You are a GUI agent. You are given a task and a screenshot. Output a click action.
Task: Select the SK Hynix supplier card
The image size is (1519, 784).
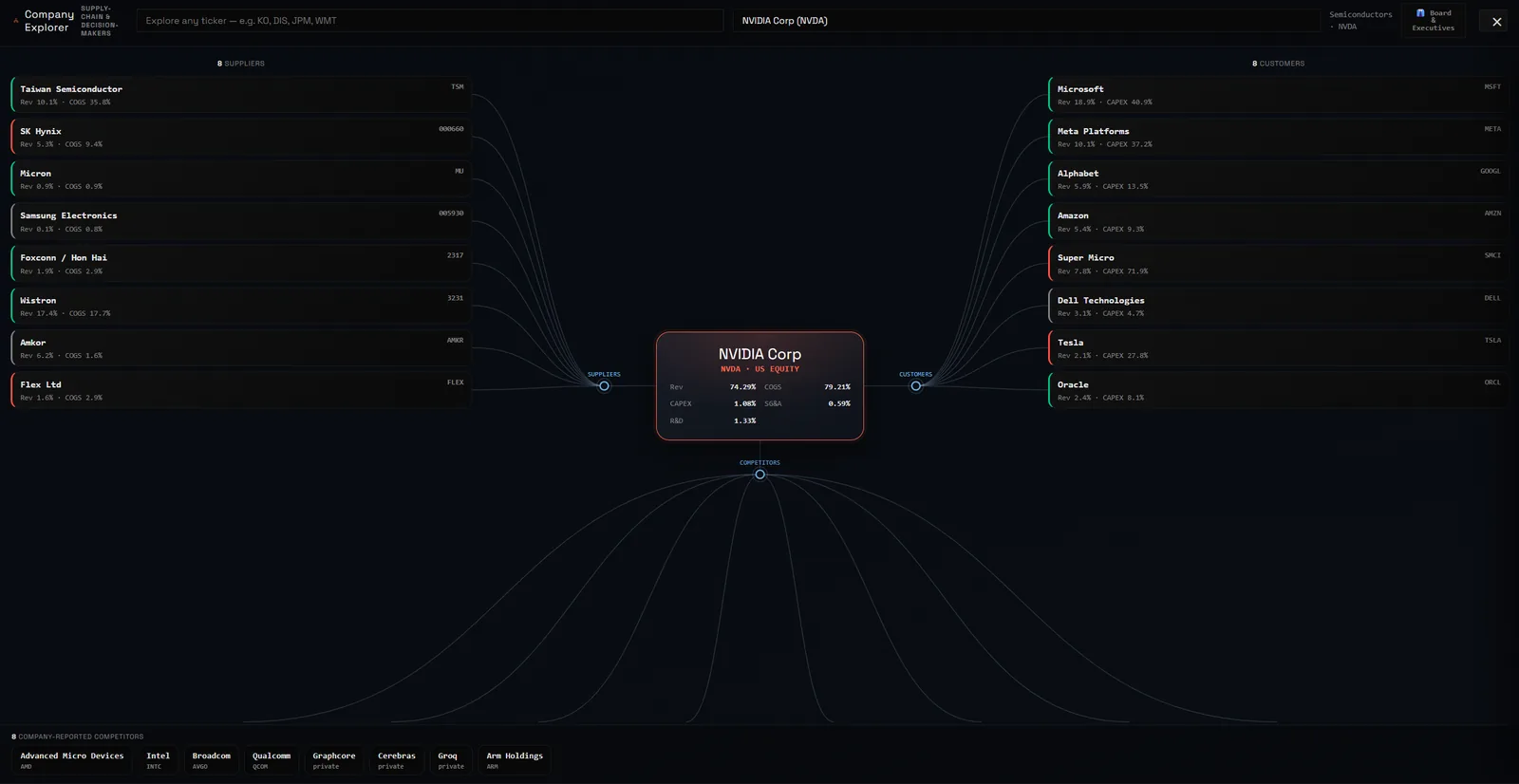(241, 138)
